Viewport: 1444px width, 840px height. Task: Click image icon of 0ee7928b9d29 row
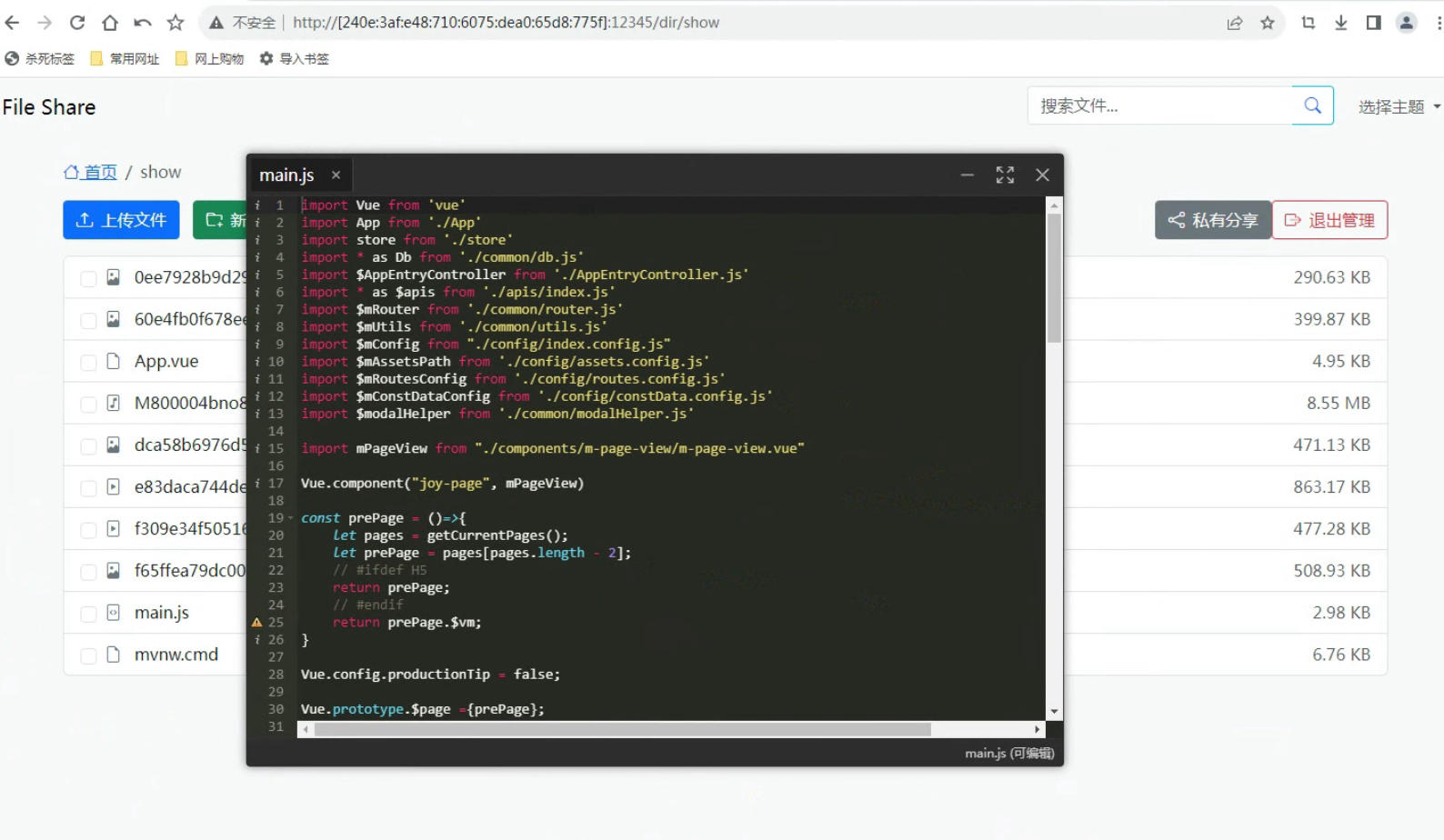click(114, 277)
